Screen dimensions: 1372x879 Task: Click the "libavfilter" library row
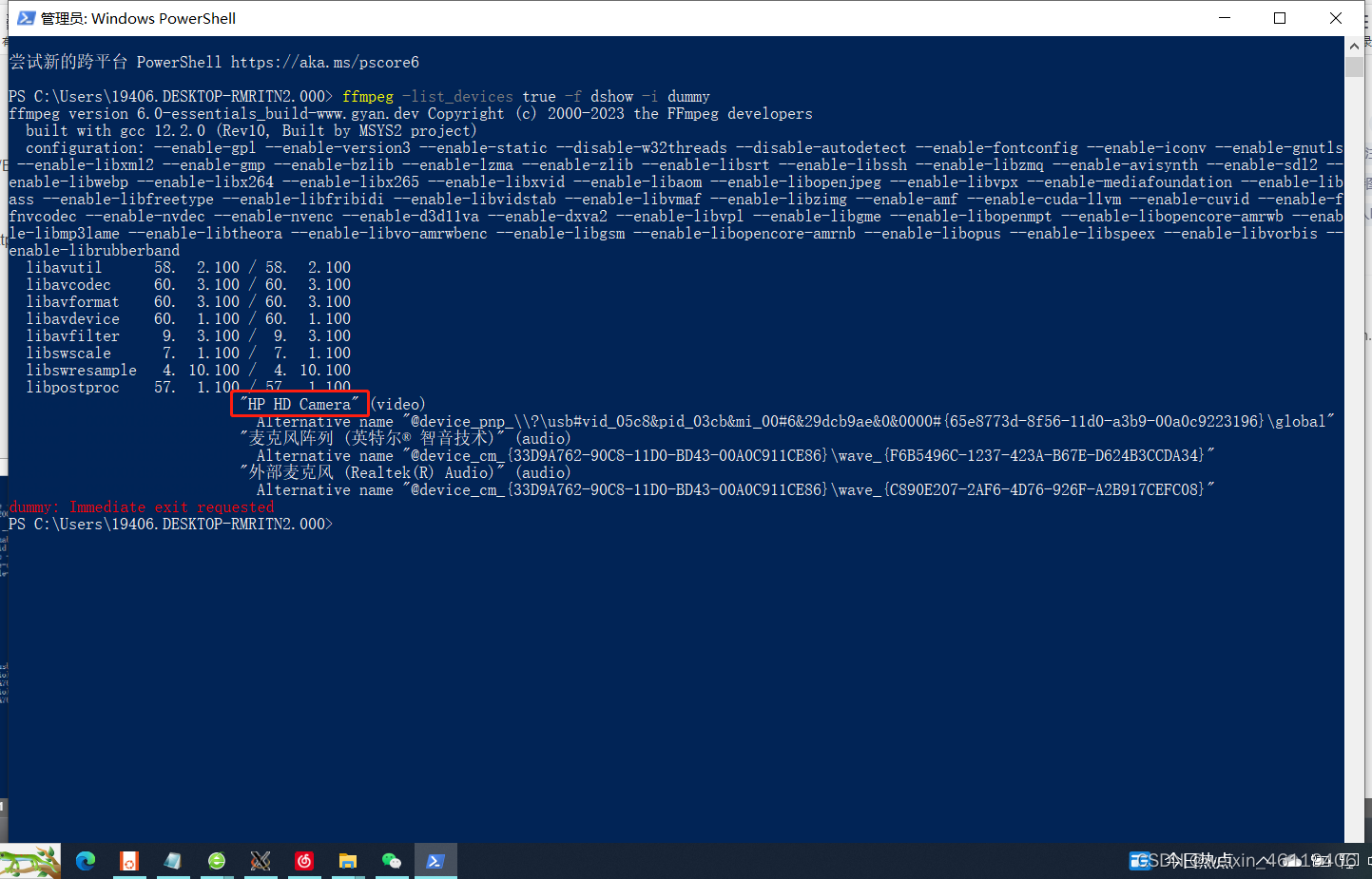[188, 336]
